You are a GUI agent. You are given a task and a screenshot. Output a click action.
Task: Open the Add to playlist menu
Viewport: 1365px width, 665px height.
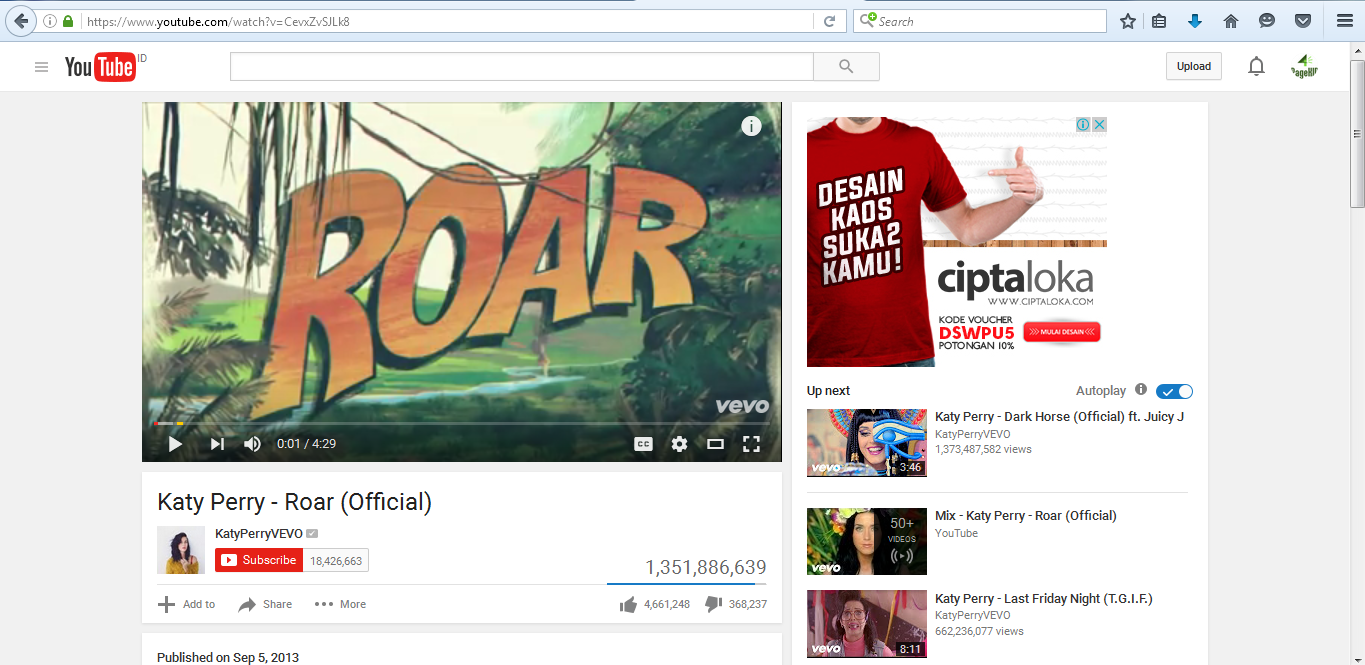click(x=186, y=604)
